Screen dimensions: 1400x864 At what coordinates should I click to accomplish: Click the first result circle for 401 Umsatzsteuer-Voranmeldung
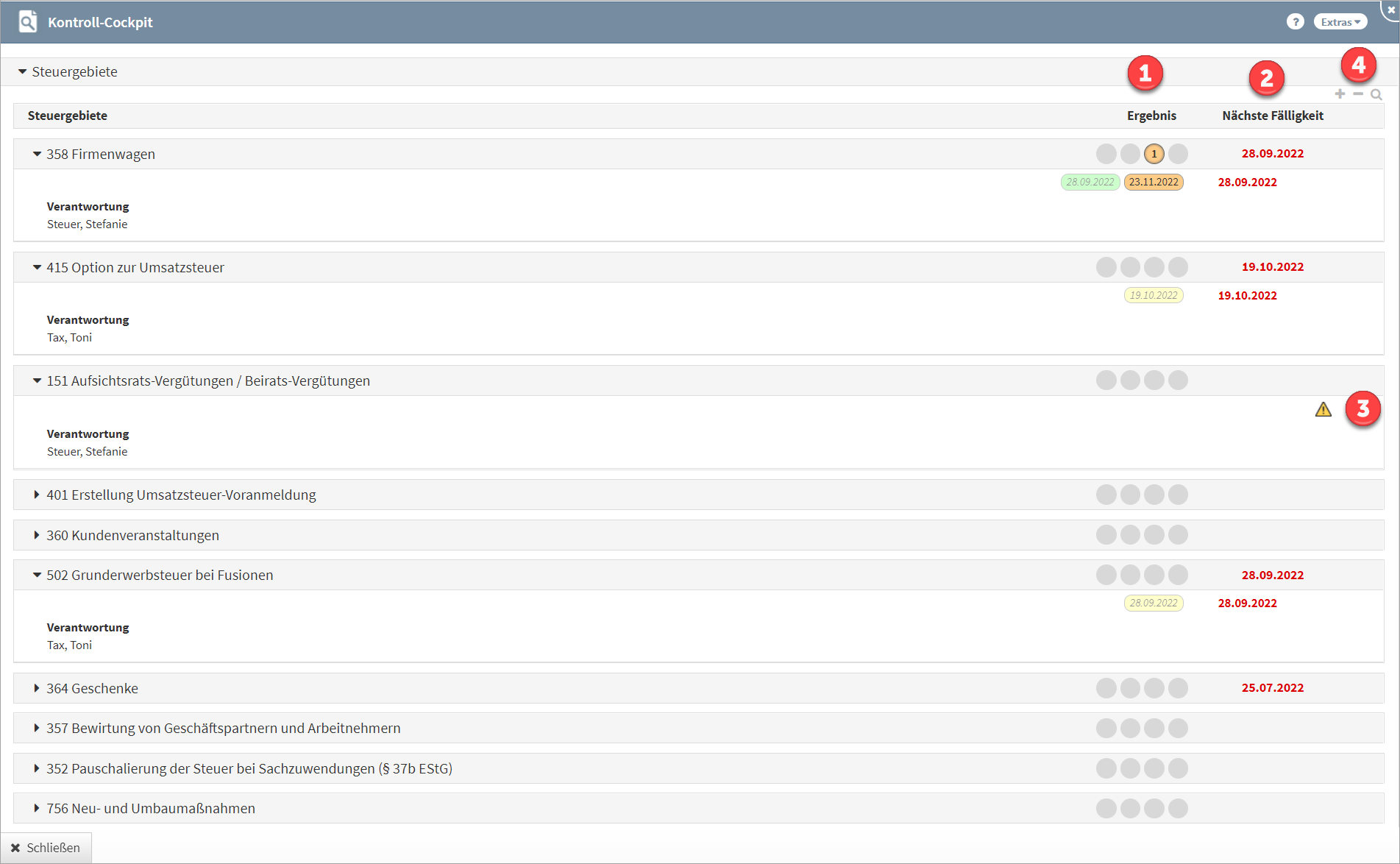pyautogui.click(x=1106, y=495)
